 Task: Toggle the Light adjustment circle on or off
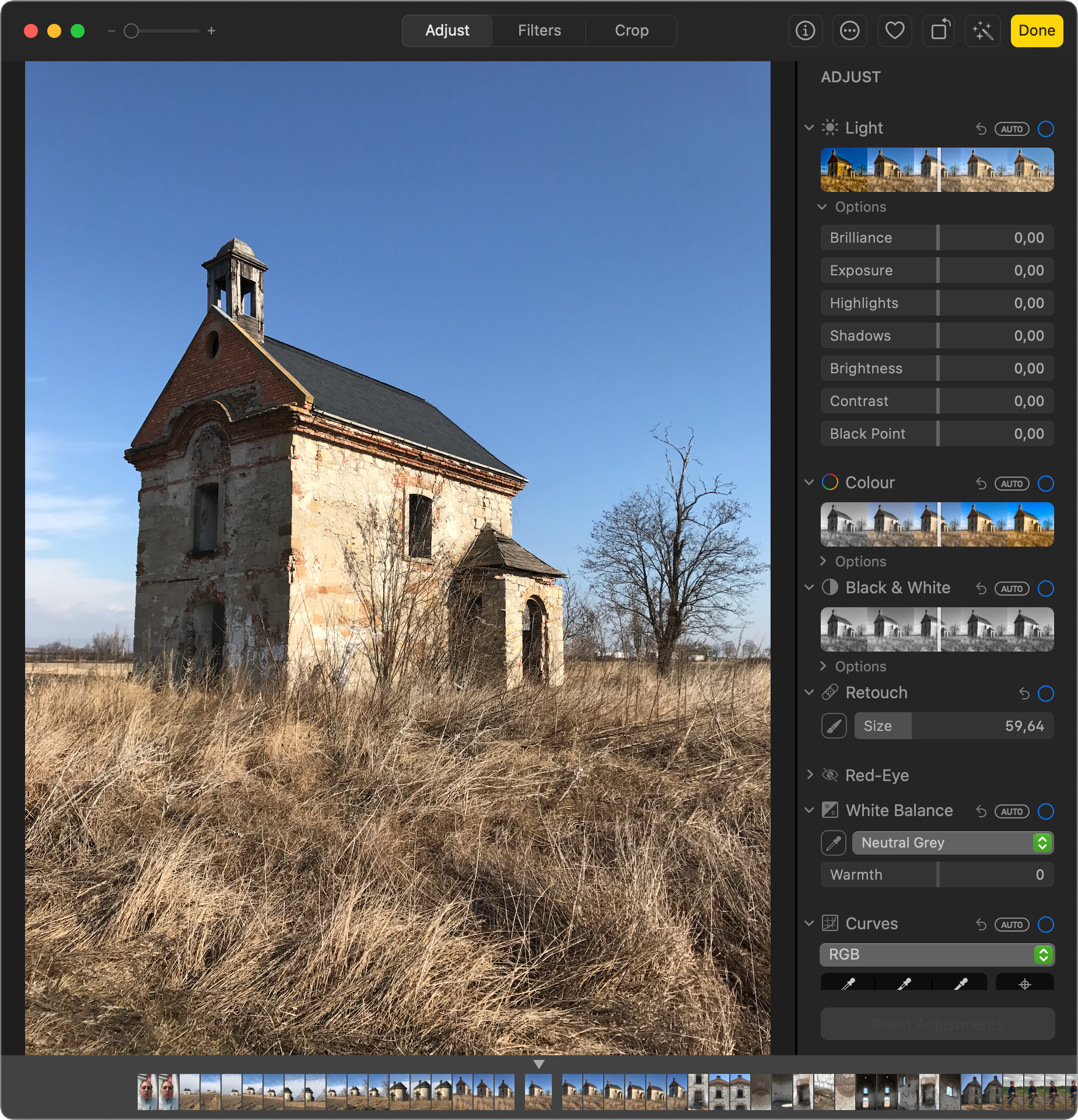(x=1046, y=129)
